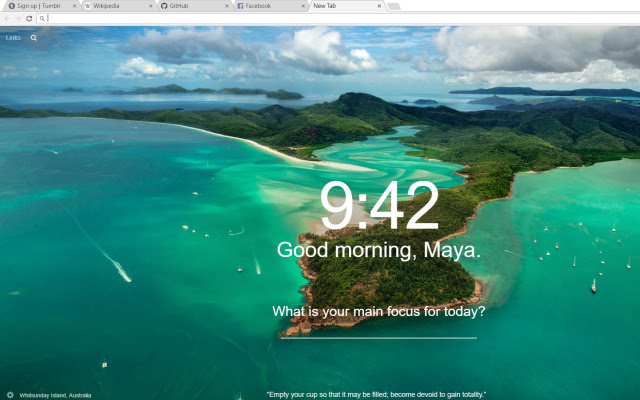This screenshot has height=400, width=640.
Task: Click the Whitsunday Island, Australia photo credit
Action: [56, 395]
